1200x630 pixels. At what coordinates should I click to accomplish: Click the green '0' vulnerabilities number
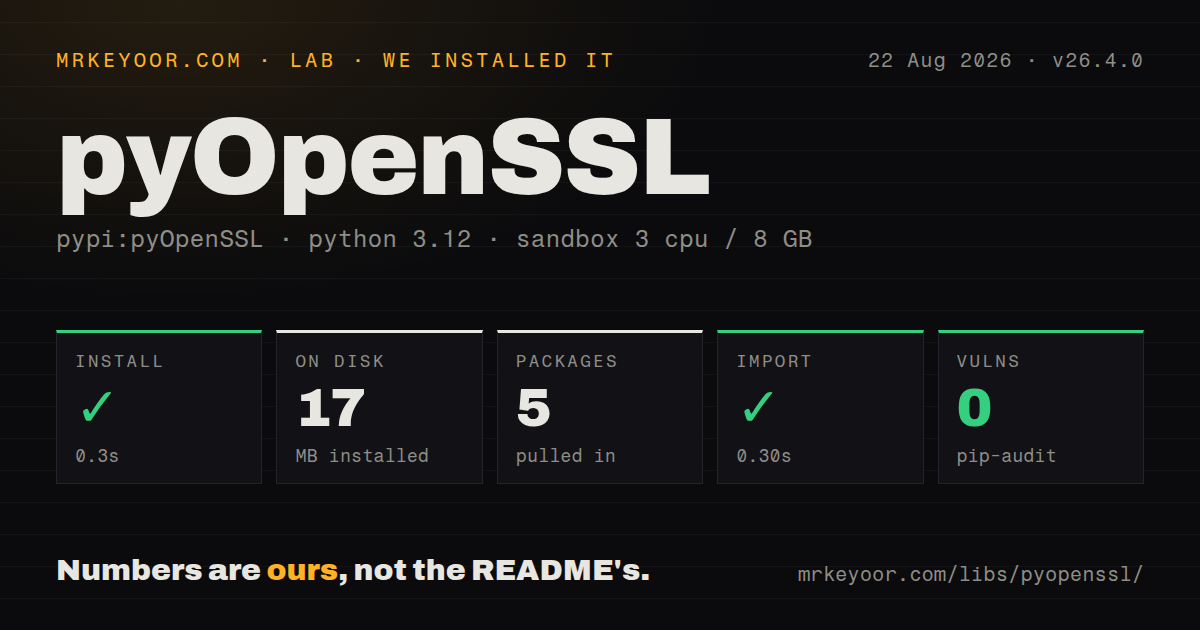pyautogui.click(x=975, y=408)
